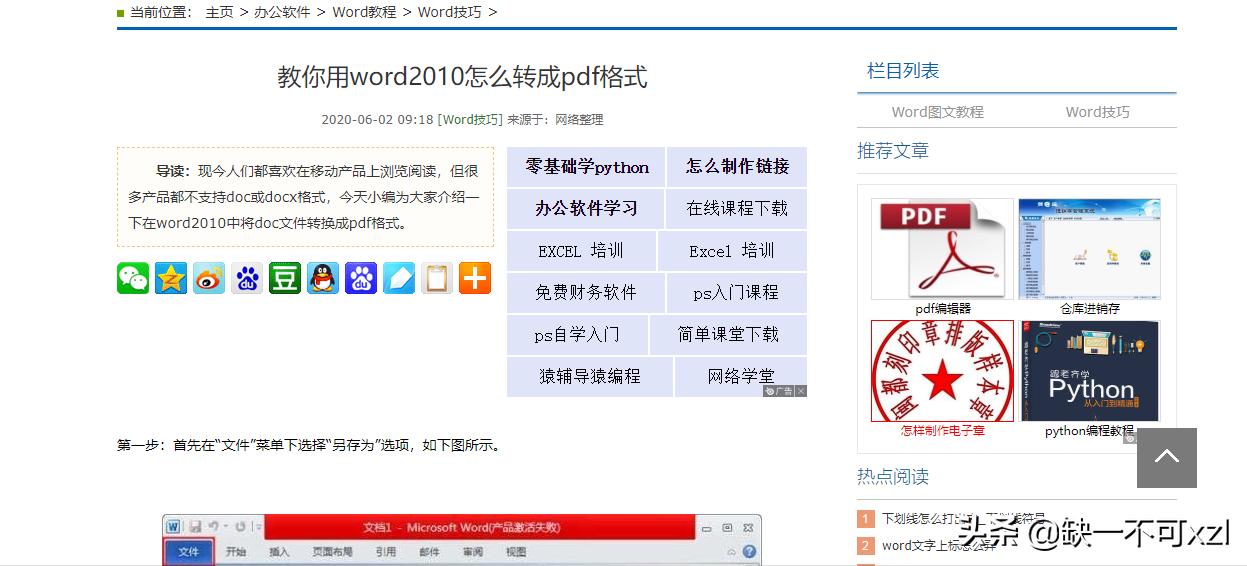
Task: Click the pdf编辑器 caption text
Action: [x=943, y=309]
